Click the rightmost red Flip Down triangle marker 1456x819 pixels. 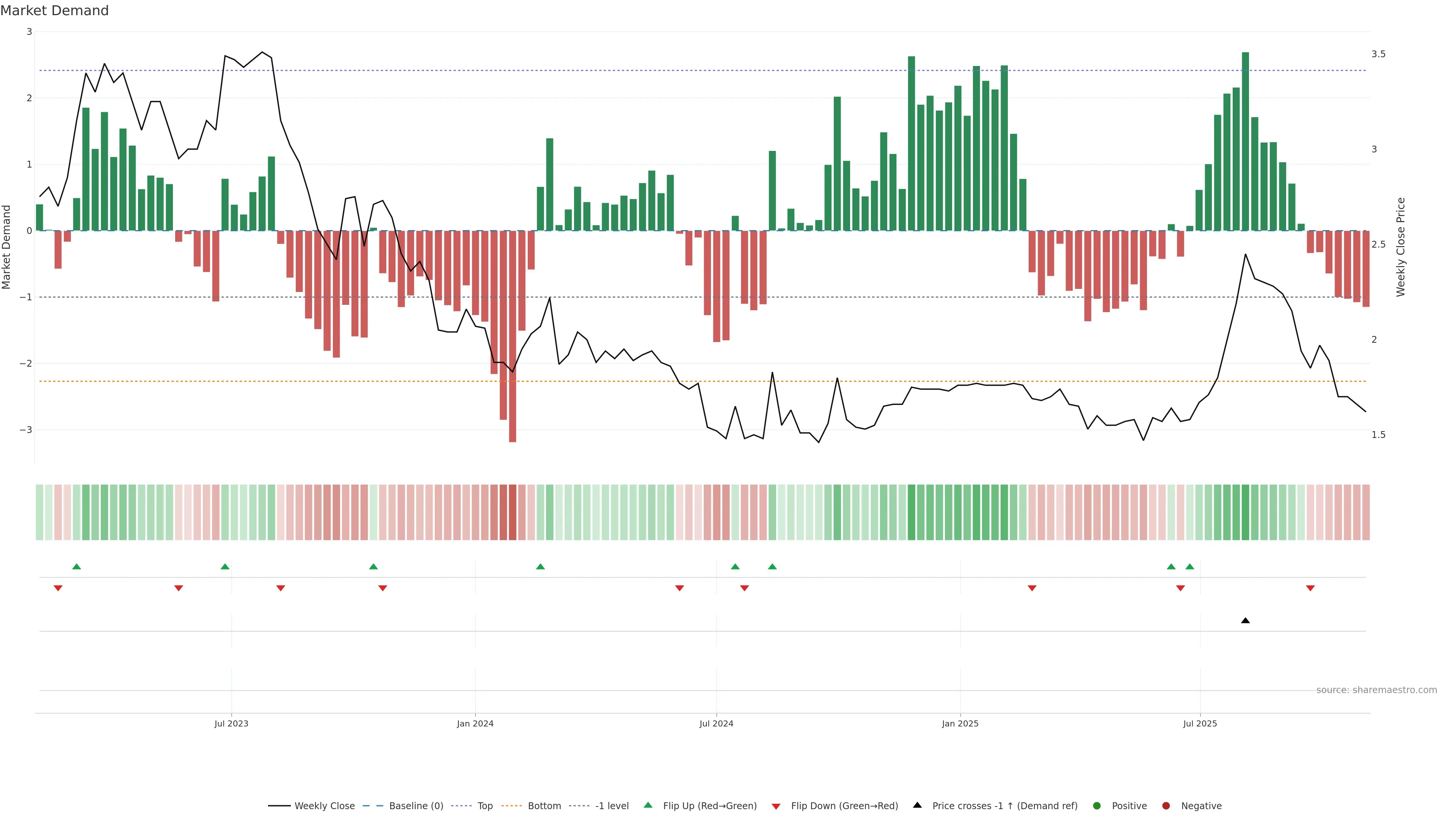[x=1310, y=588]
